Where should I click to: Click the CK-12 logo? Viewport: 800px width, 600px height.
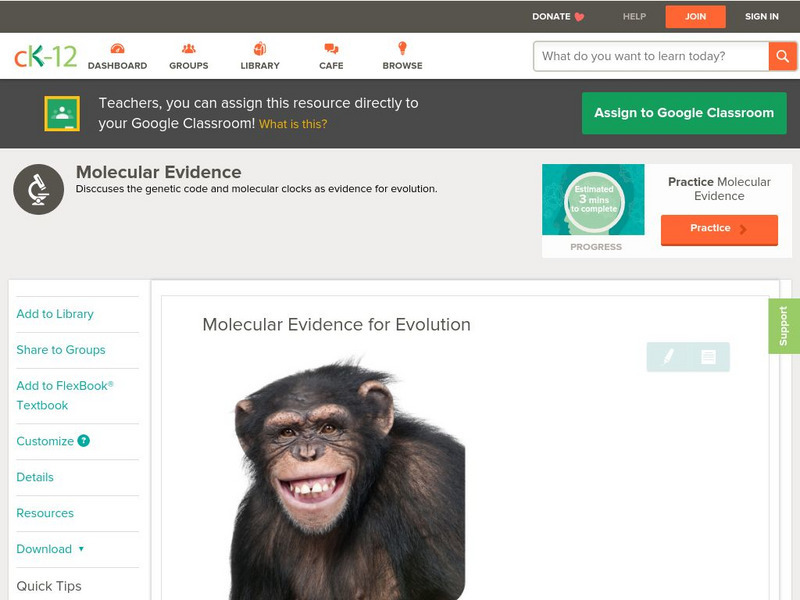point(45,57)
